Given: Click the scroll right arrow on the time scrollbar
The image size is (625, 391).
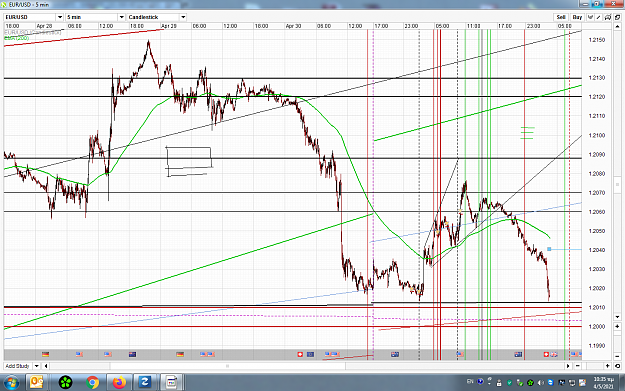Looking at the screenshot, I should click(x=568, y=366).
